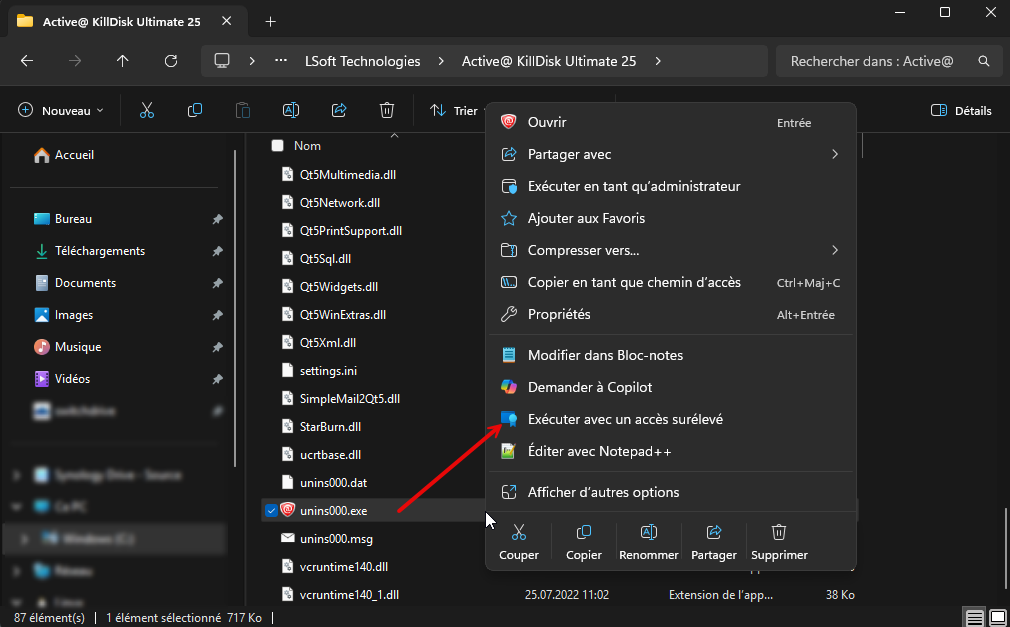Close the Active@ KillDisk Ultimate 25 tab
The width and height of the screenshot is (1010, 627).
pos(227,21)
